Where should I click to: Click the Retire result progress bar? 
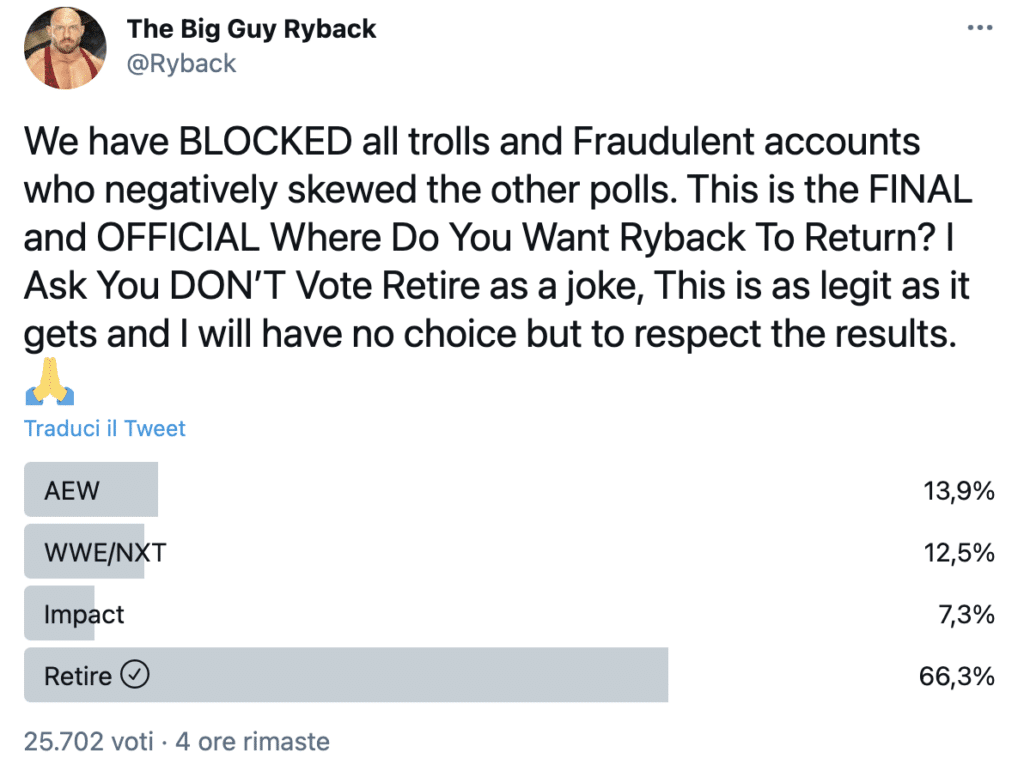point(346,675)
